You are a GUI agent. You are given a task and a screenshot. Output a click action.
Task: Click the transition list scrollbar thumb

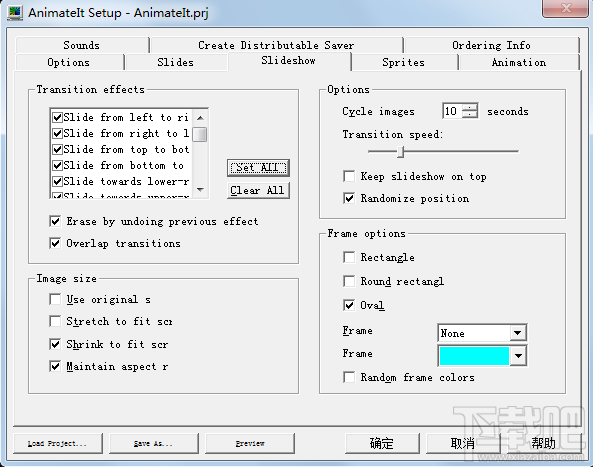coord(200,134)
